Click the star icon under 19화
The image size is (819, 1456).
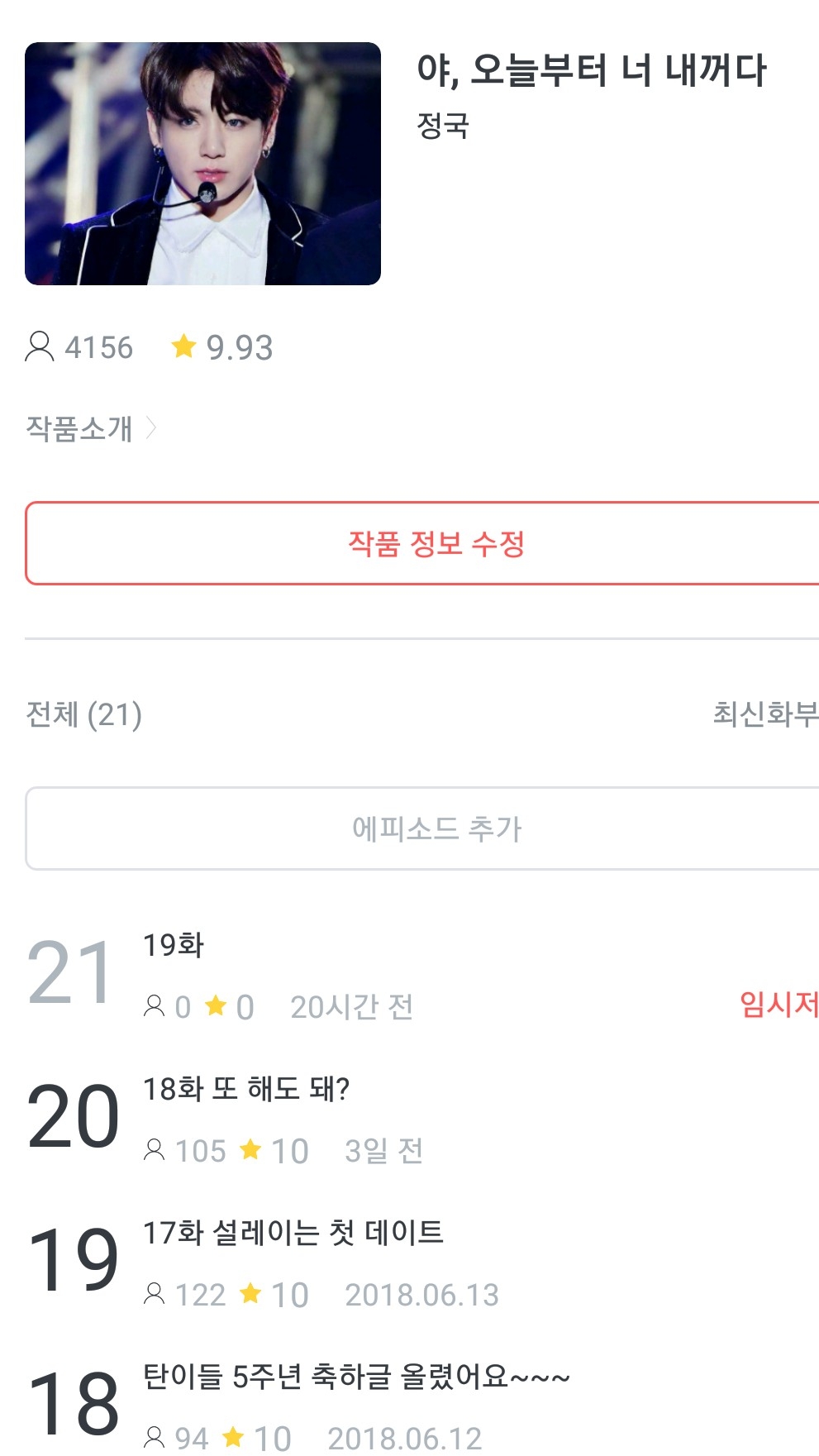point(216,1006)
